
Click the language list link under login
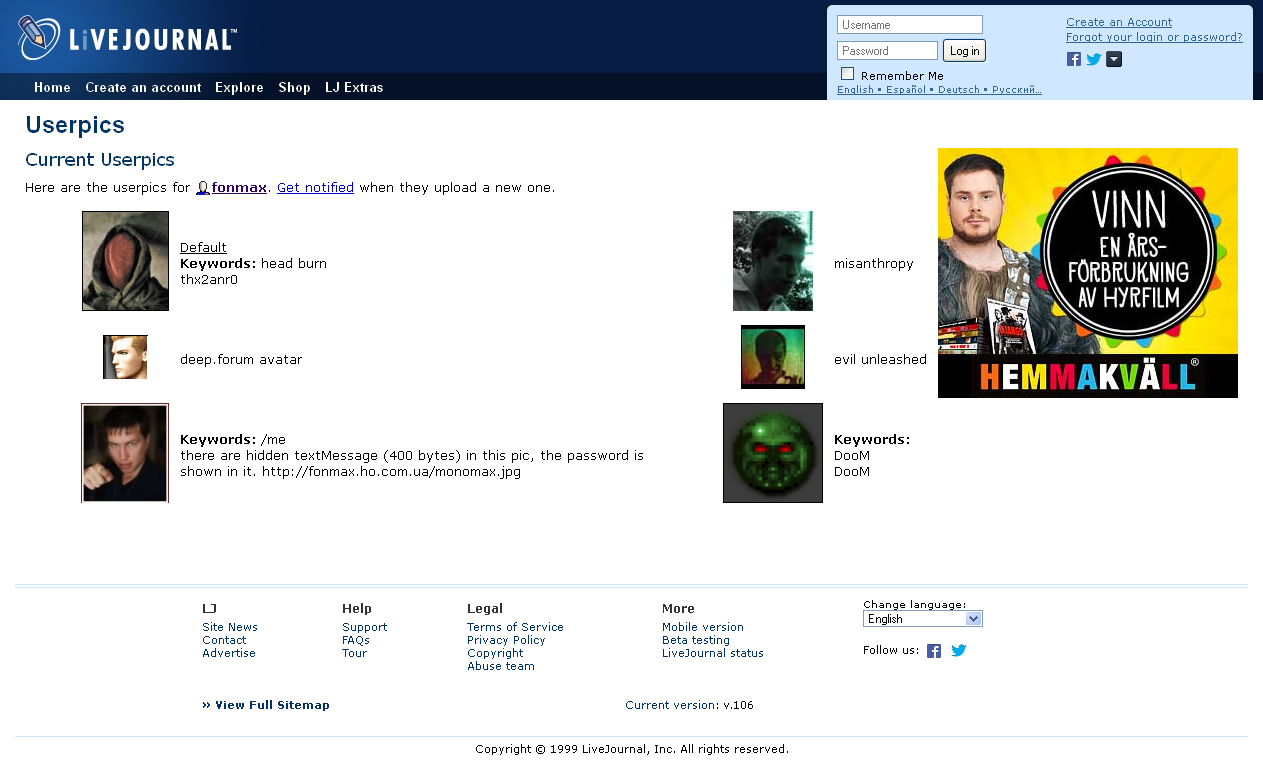pos(939,90)
